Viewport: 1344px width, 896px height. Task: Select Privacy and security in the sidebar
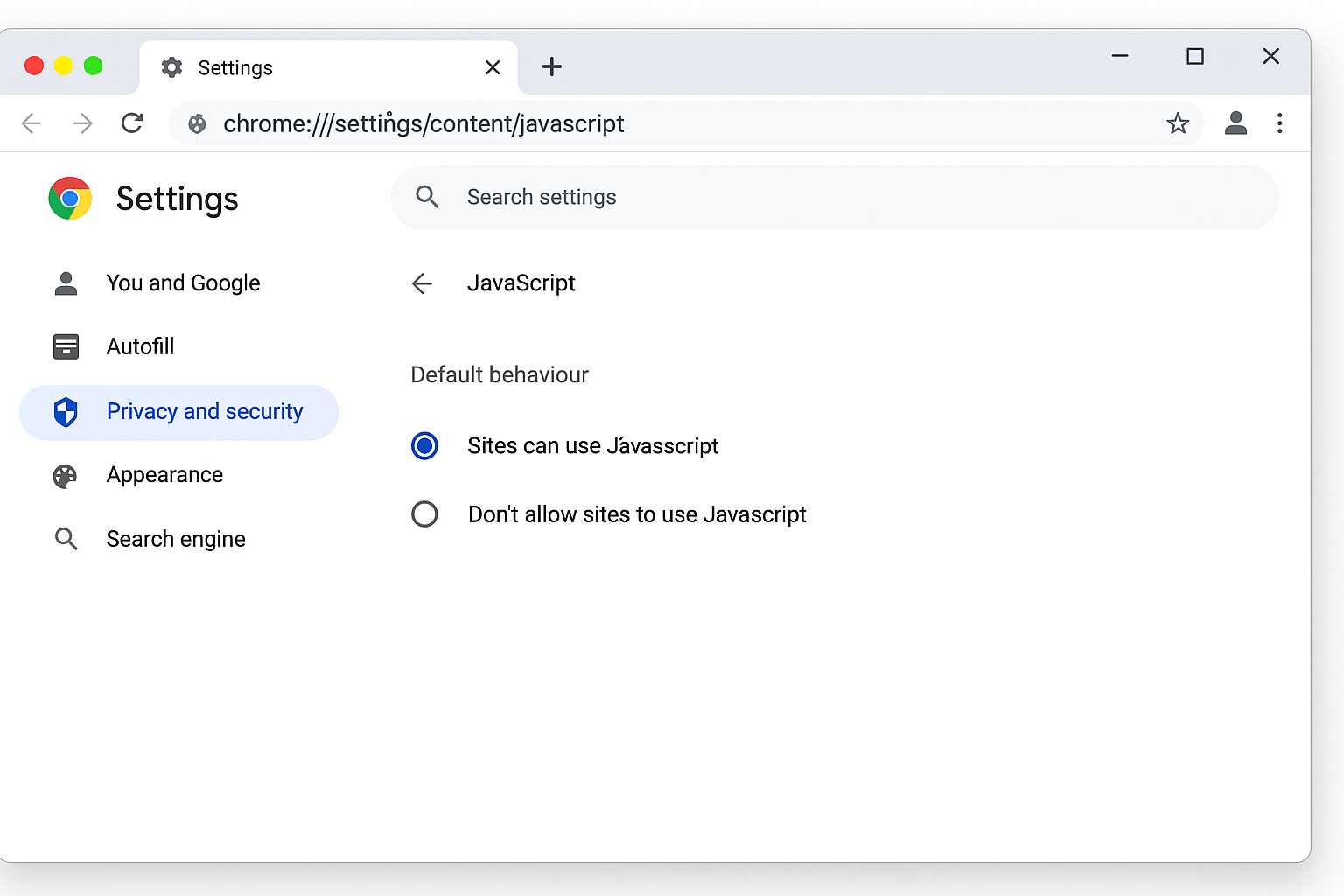[x=204, y=411]
